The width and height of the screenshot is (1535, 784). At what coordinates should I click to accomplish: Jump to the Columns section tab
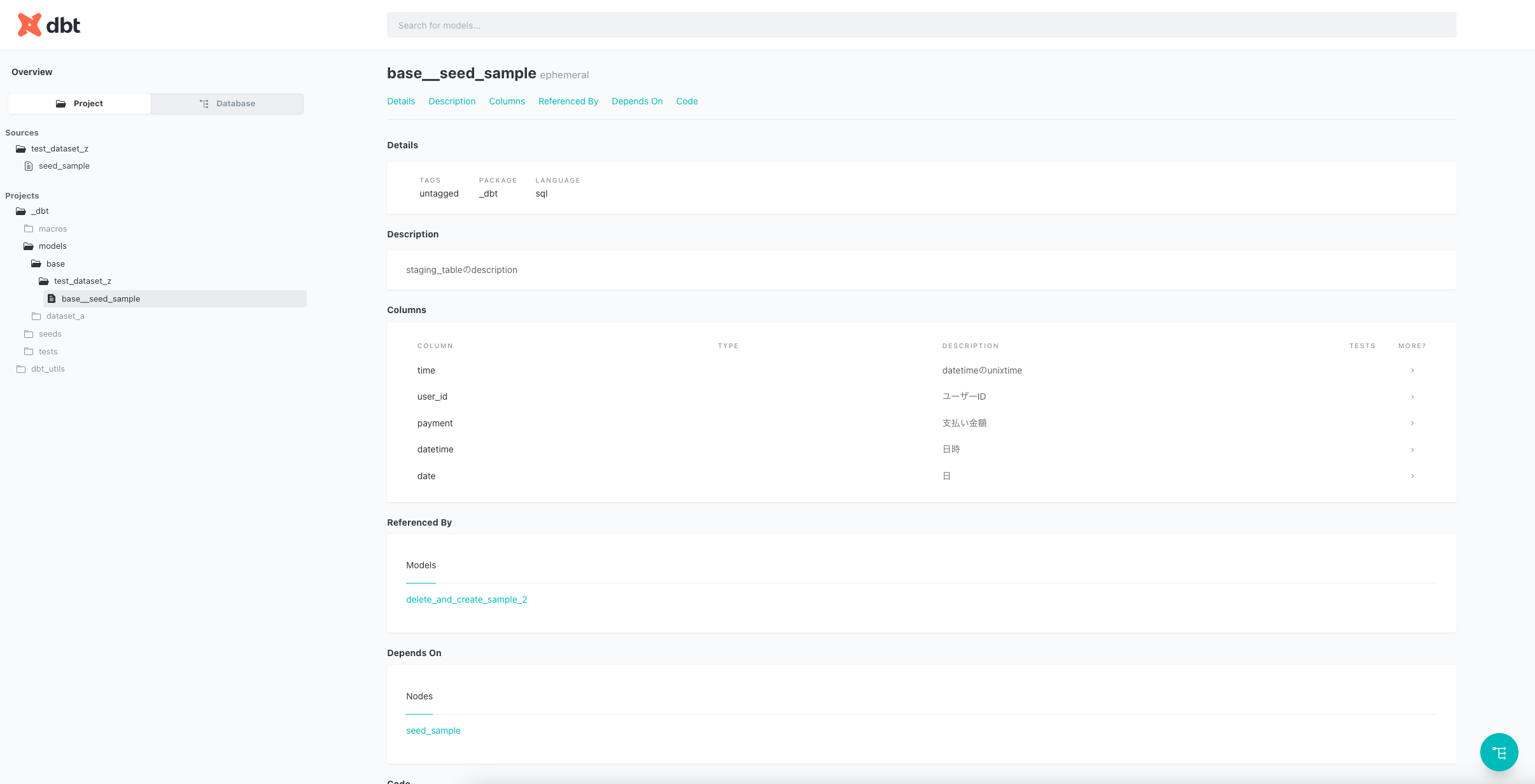tap(507, 101)
